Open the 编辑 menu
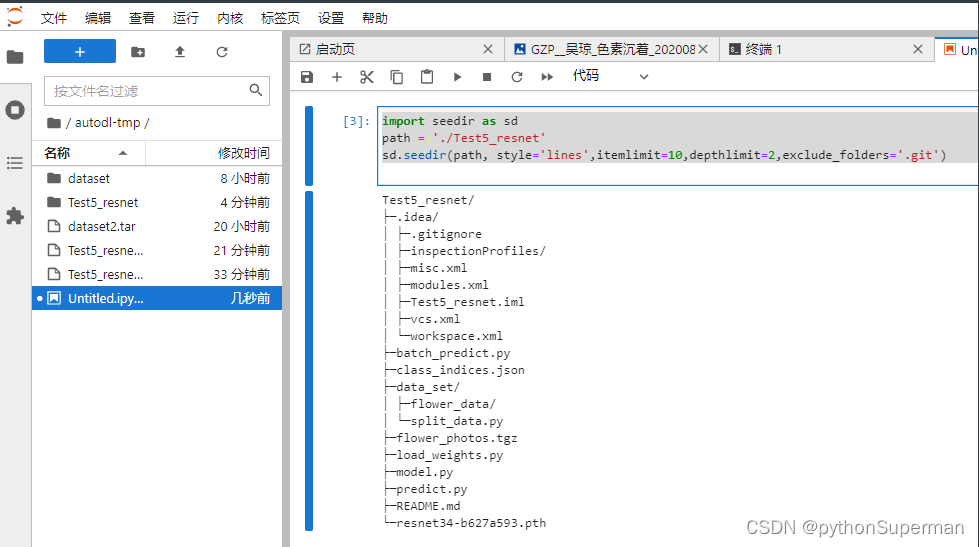The height and width of the screenshot is (547, 979). click(x=98, y=18)
